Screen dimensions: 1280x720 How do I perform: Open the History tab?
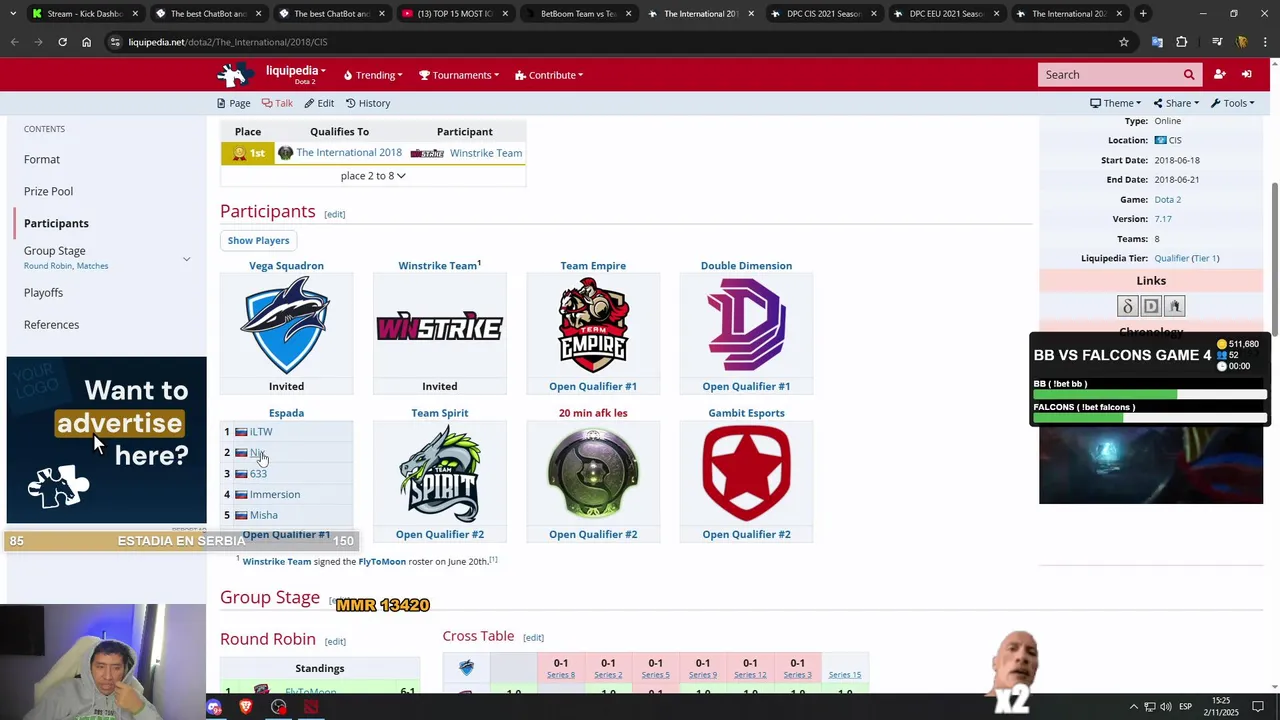click(x=368, y=103)
